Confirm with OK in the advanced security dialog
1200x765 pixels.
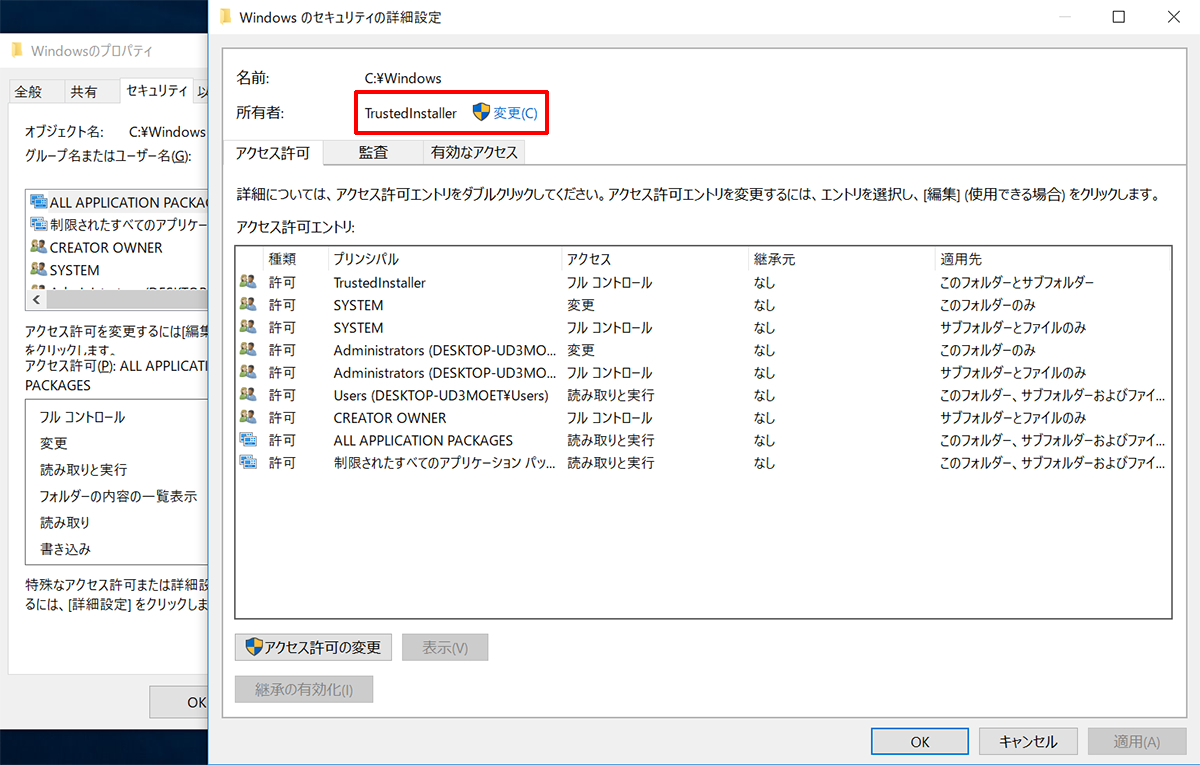tap(920, 741)
